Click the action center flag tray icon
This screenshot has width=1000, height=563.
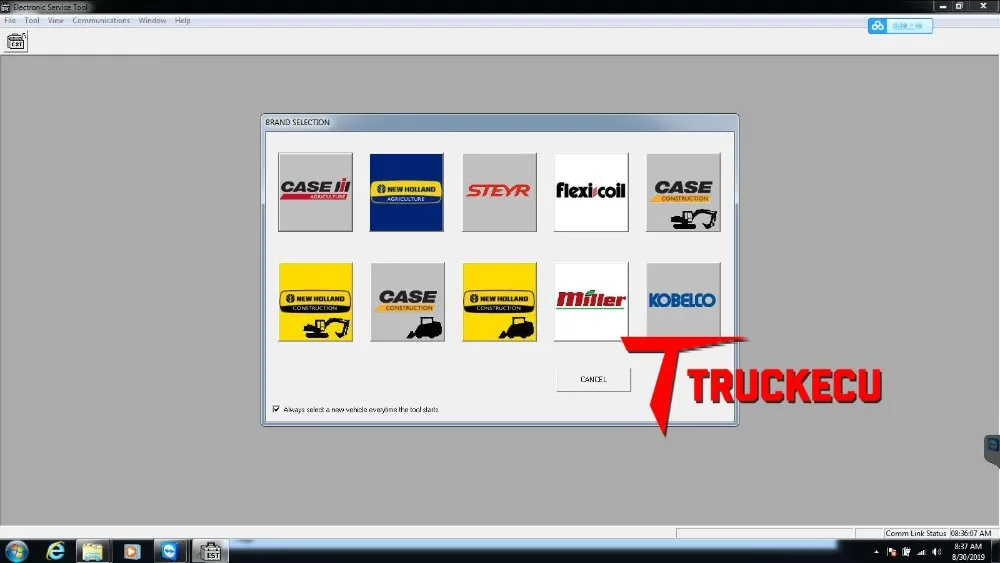(x=892, y=552)
